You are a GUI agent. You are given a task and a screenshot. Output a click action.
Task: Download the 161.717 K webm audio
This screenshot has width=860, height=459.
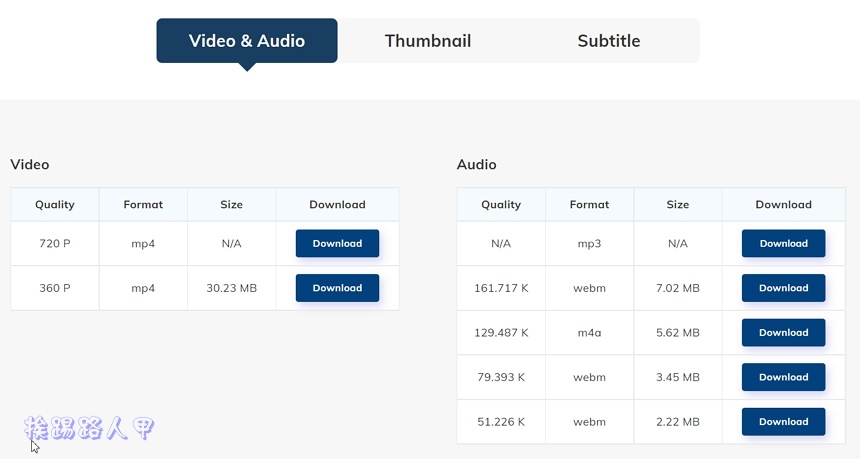[x=783, y=288]
